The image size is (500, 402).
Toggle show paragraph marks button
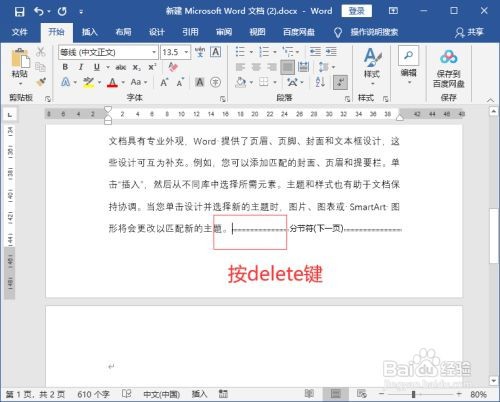click(x=340, y=82)
